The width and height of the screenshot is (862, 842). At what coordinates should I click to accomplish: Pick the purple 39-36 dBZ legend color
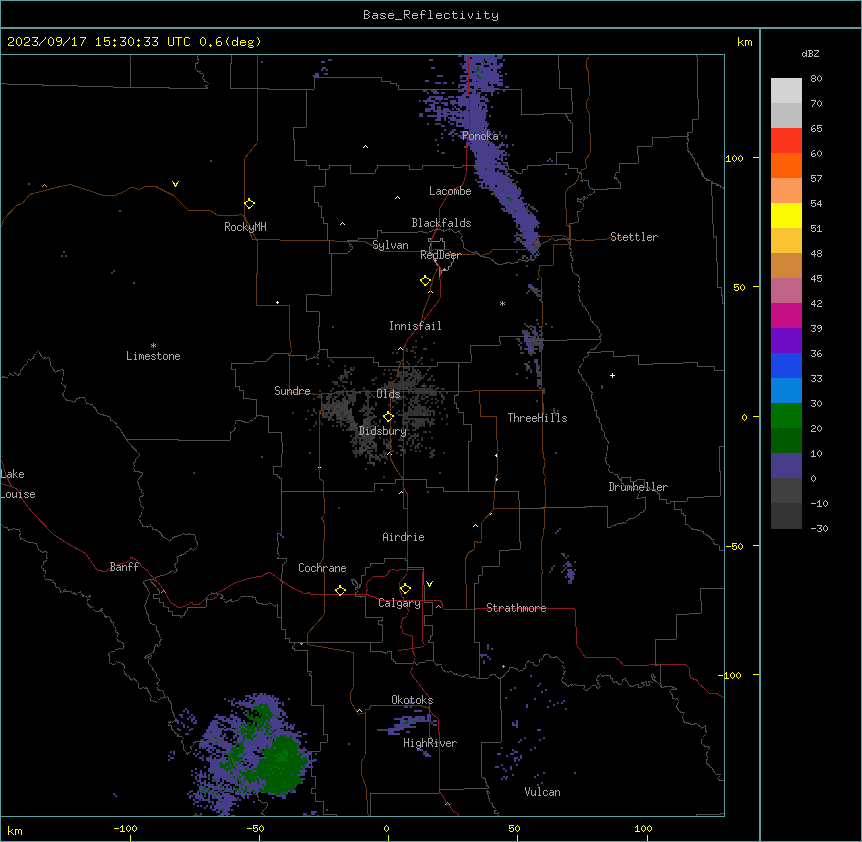coord(786,341)
